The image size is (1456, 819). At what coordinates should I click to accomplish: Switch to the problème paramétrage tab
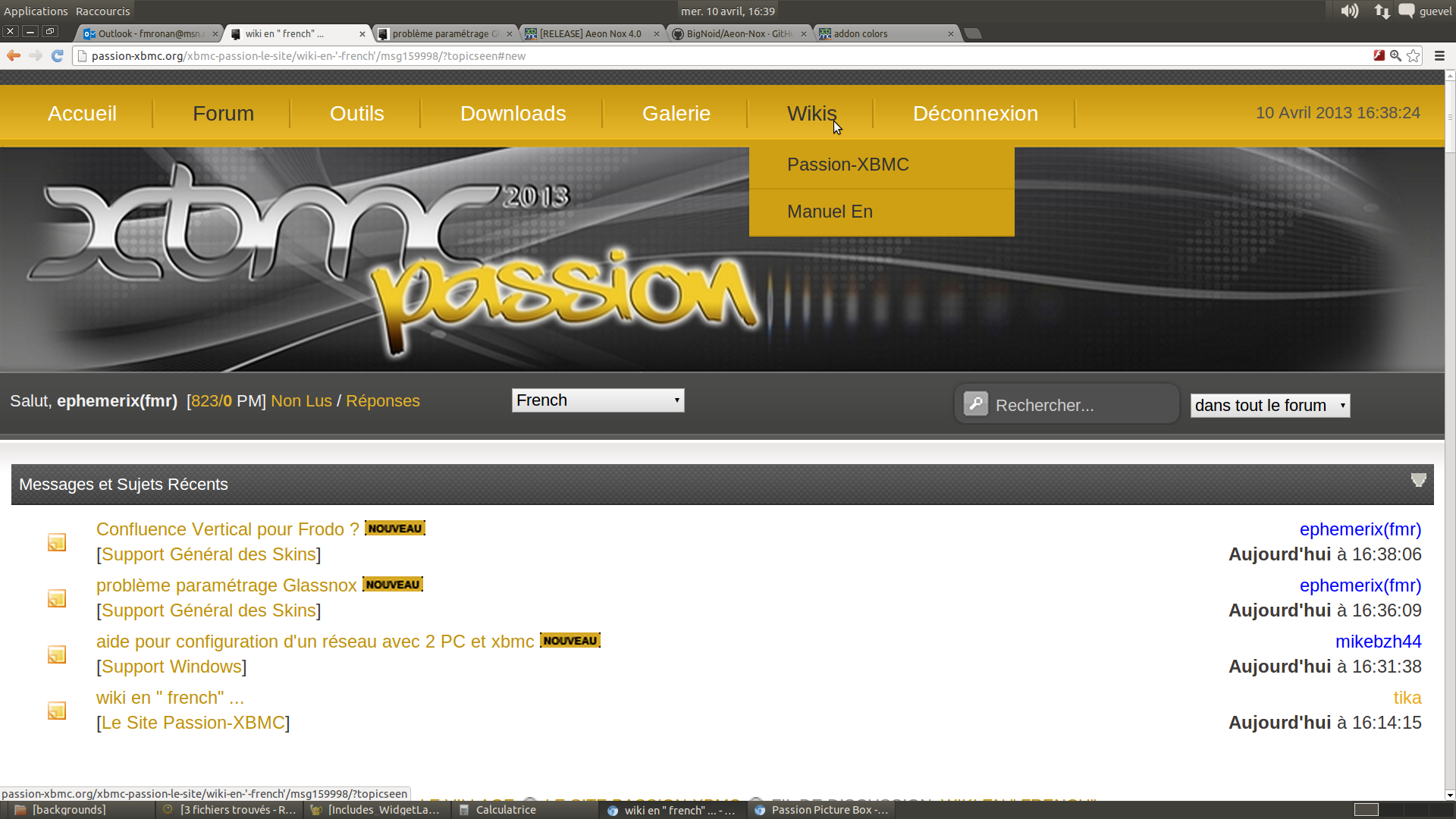click(446, 33)
